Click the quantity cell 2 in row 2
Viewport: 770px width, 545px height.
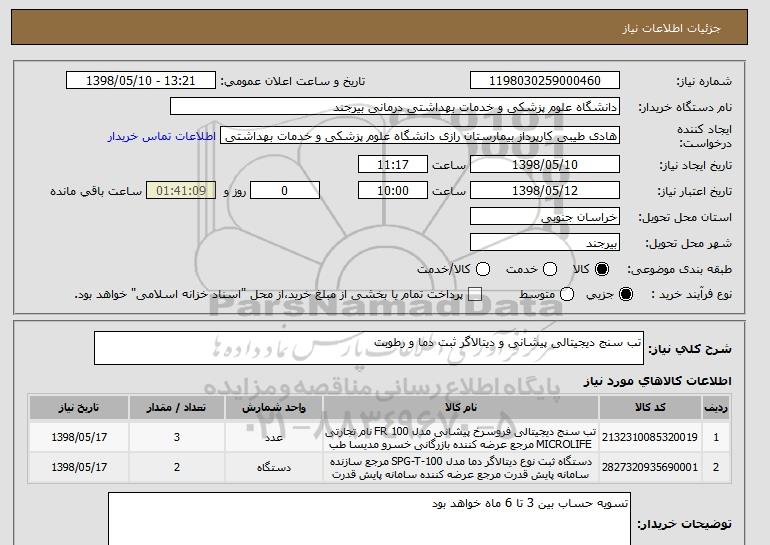pyautogui.click(x=177, y=467)
